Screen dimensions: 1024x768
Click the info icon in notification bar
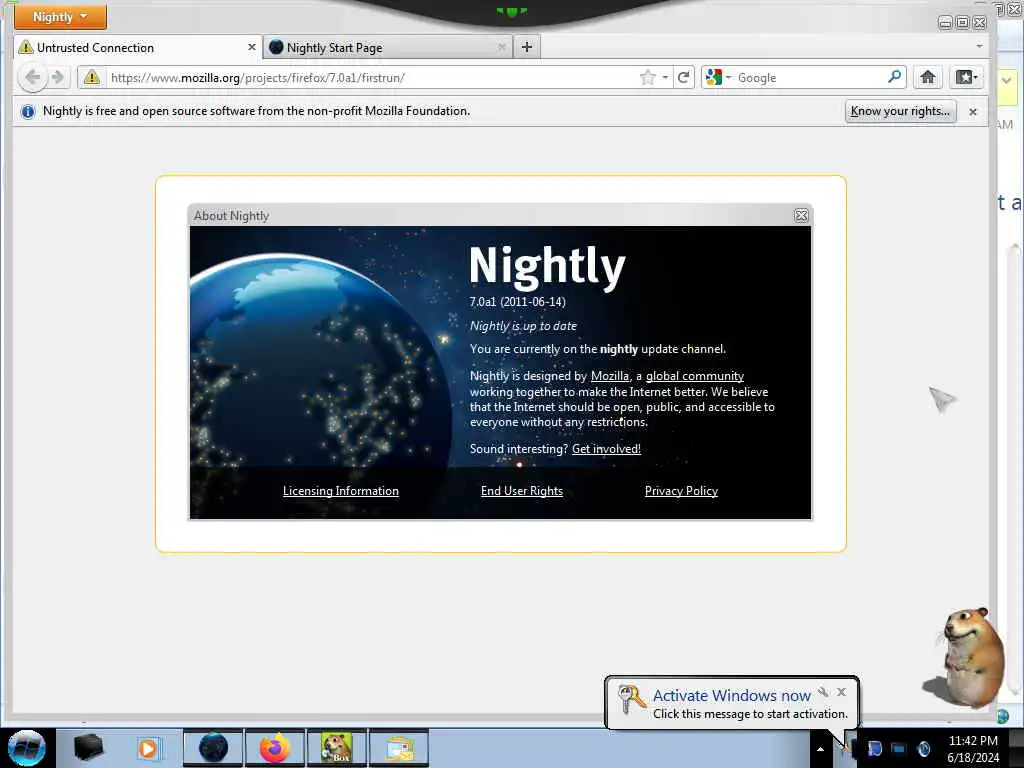(27, 112)
